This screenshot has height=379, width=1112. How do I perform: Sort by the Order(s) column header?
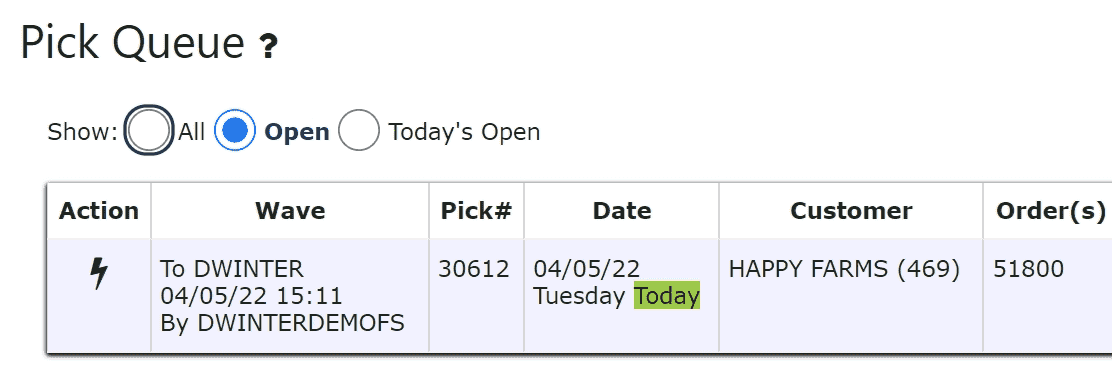[1050, 211]
